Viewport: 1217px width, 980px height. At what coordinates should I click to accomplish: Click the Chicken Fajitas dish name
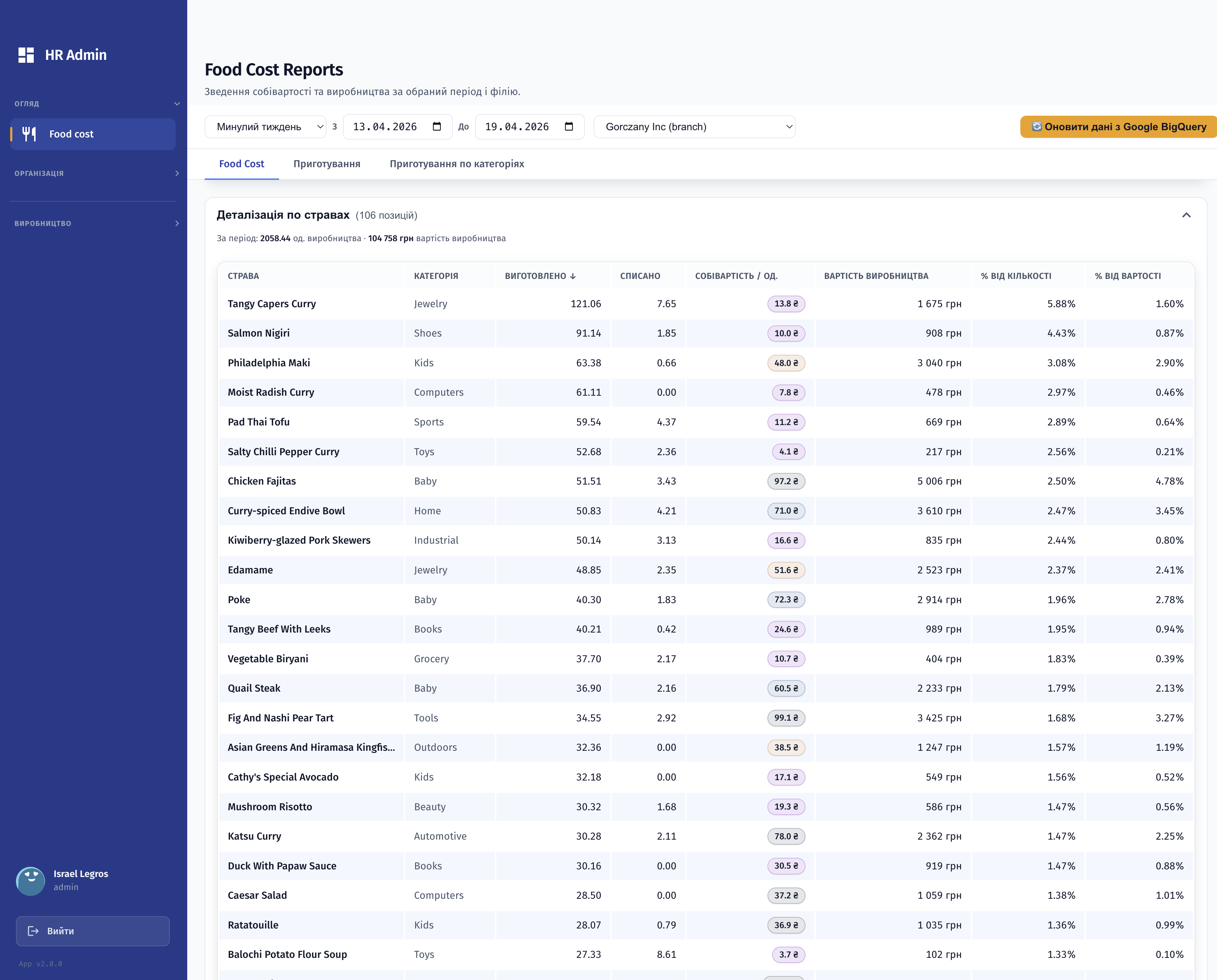[262, 481]
